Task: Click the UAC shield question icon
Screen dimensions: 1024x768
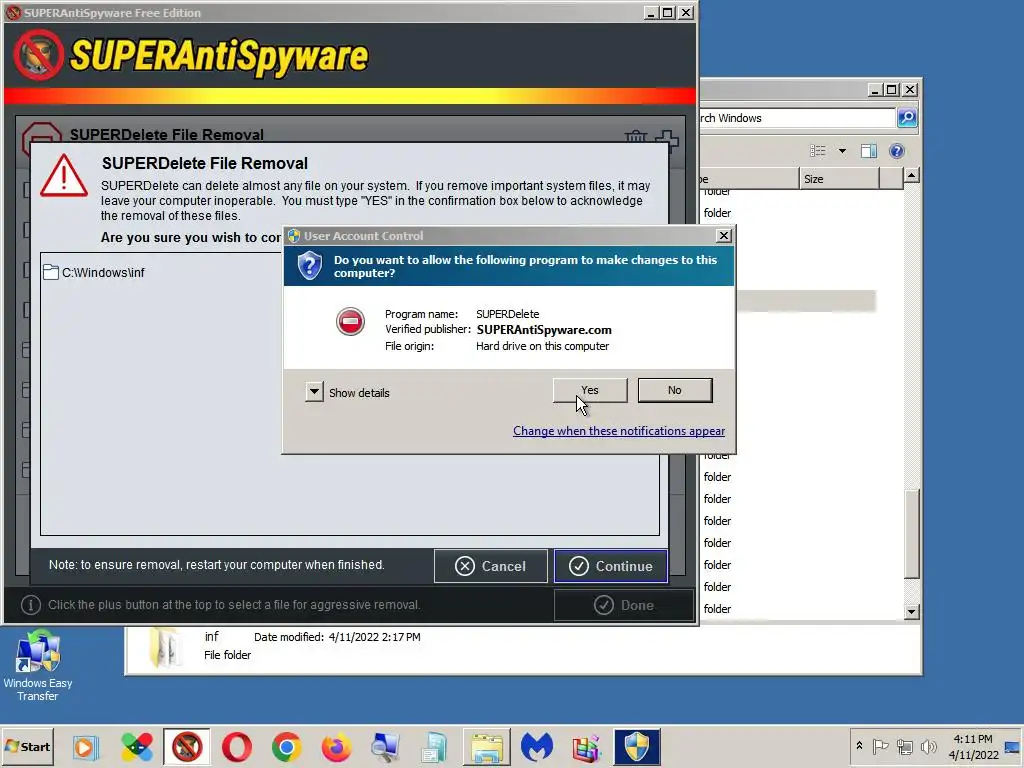Action: [310, 266]
